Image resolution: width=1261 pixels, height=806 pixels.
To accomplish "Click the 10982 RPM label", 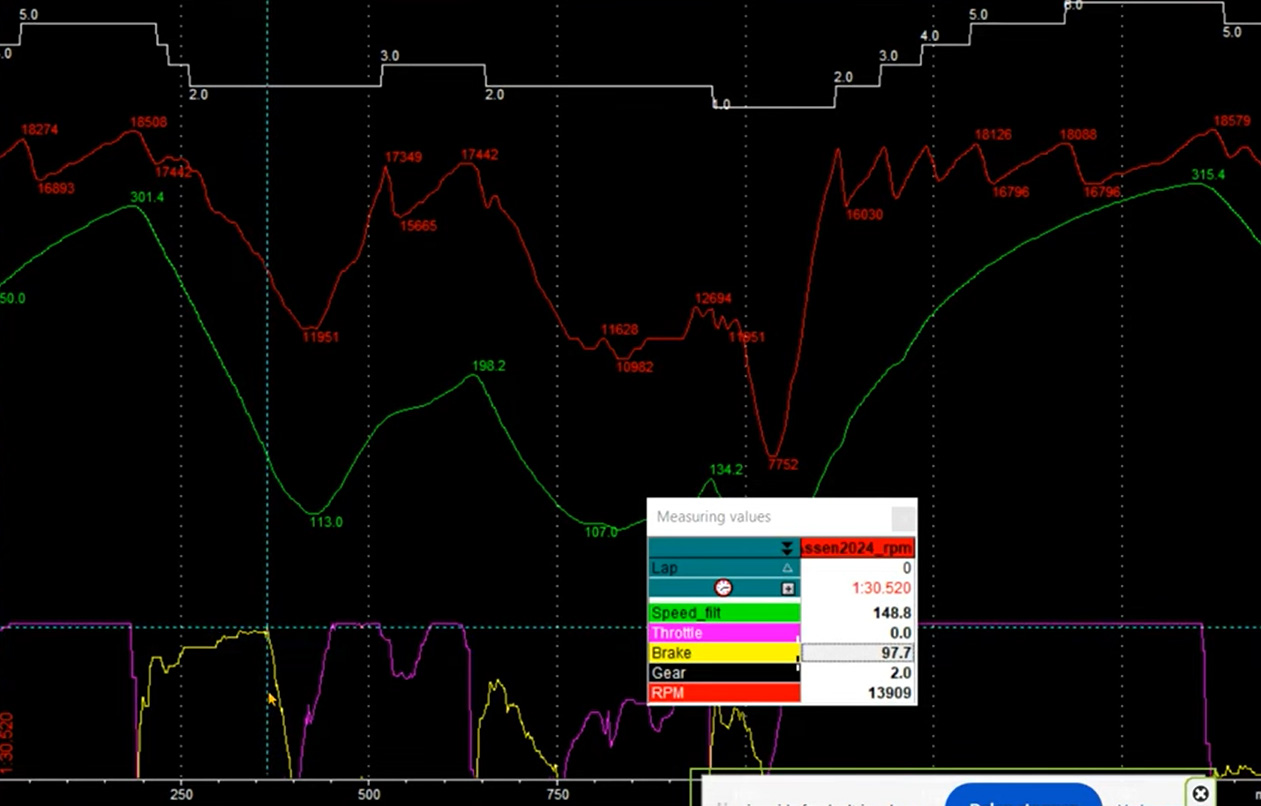I will (634, 367).
